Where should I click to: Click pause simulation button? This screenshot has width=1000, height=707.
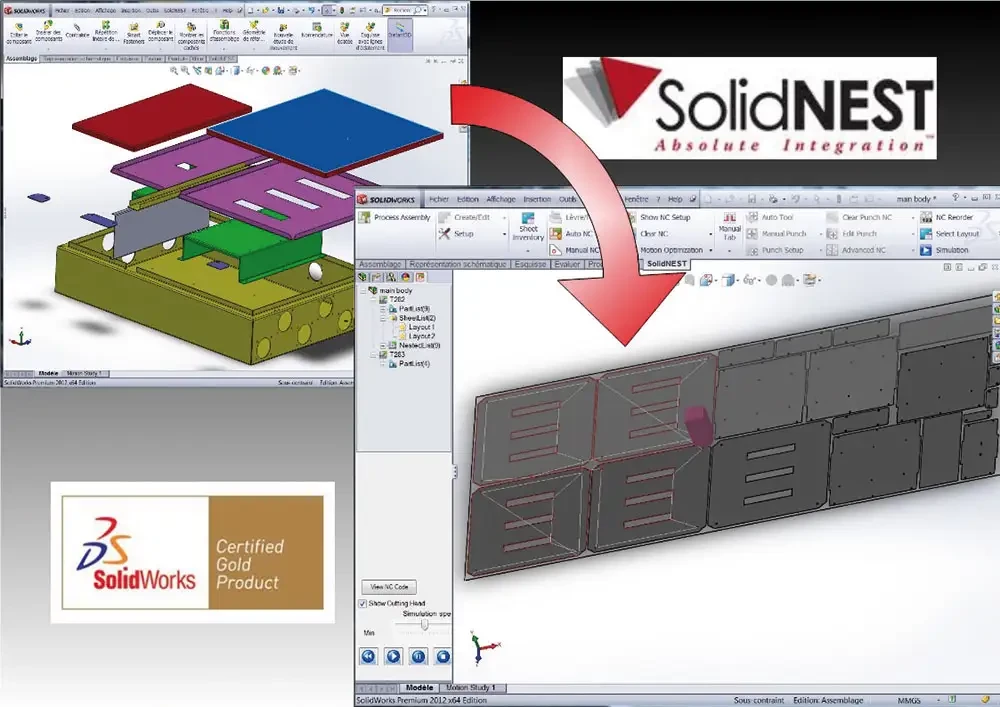coord(418,656)
